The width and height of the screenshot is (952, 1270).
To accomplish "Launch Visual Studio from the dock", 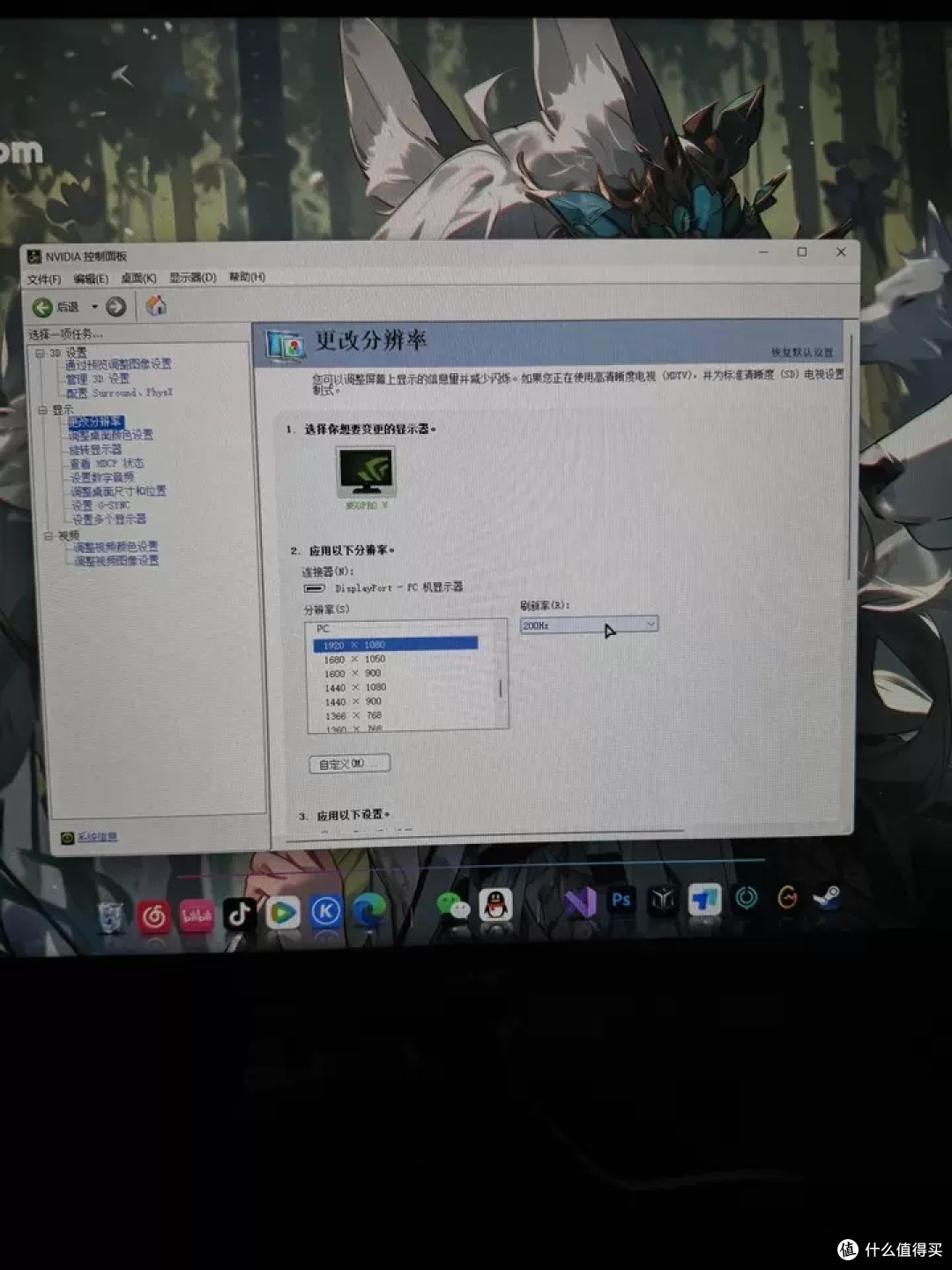I will (581, 902).
